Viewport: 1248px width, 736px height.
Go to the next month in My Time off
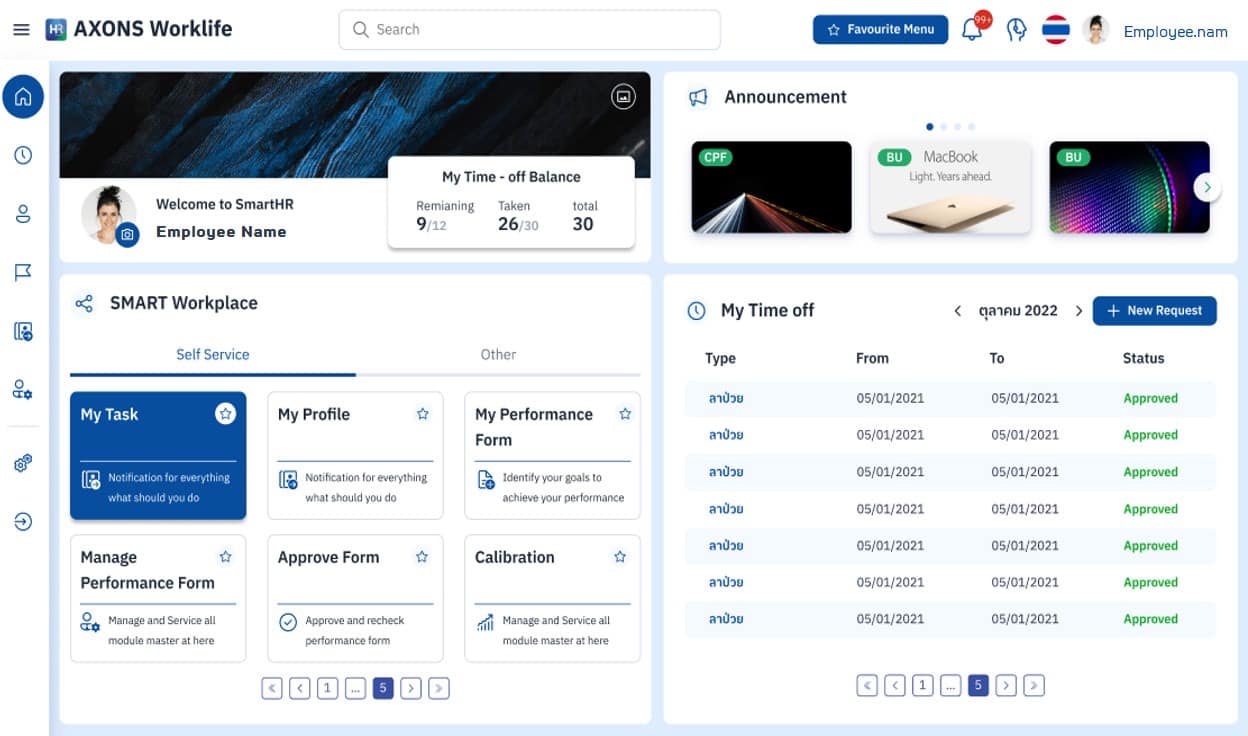point(1078,311)
